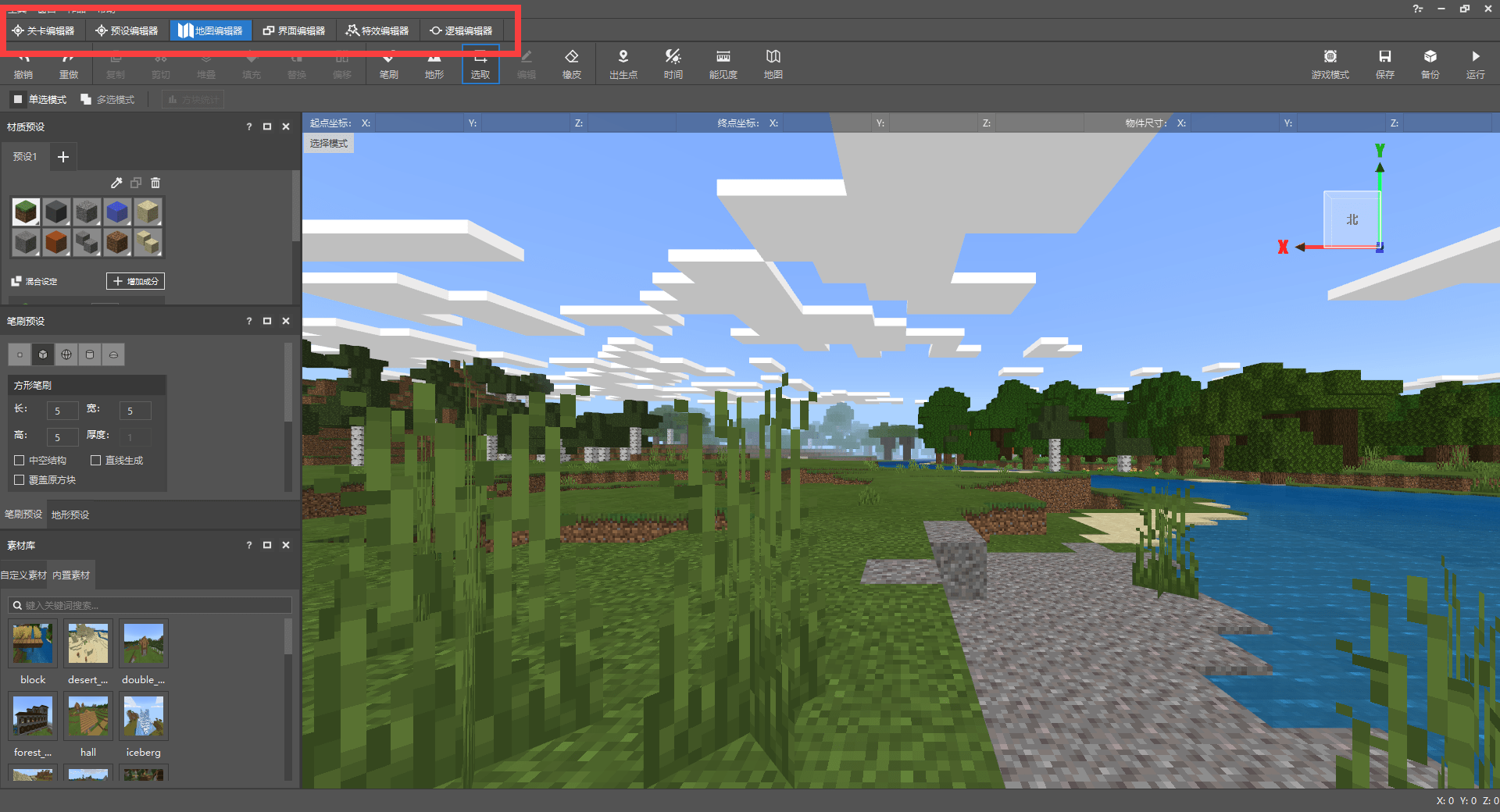Select the 地形 terrain tool
Screen dimensions: 1500x812
pyautogui.click(x=434, y=64)
